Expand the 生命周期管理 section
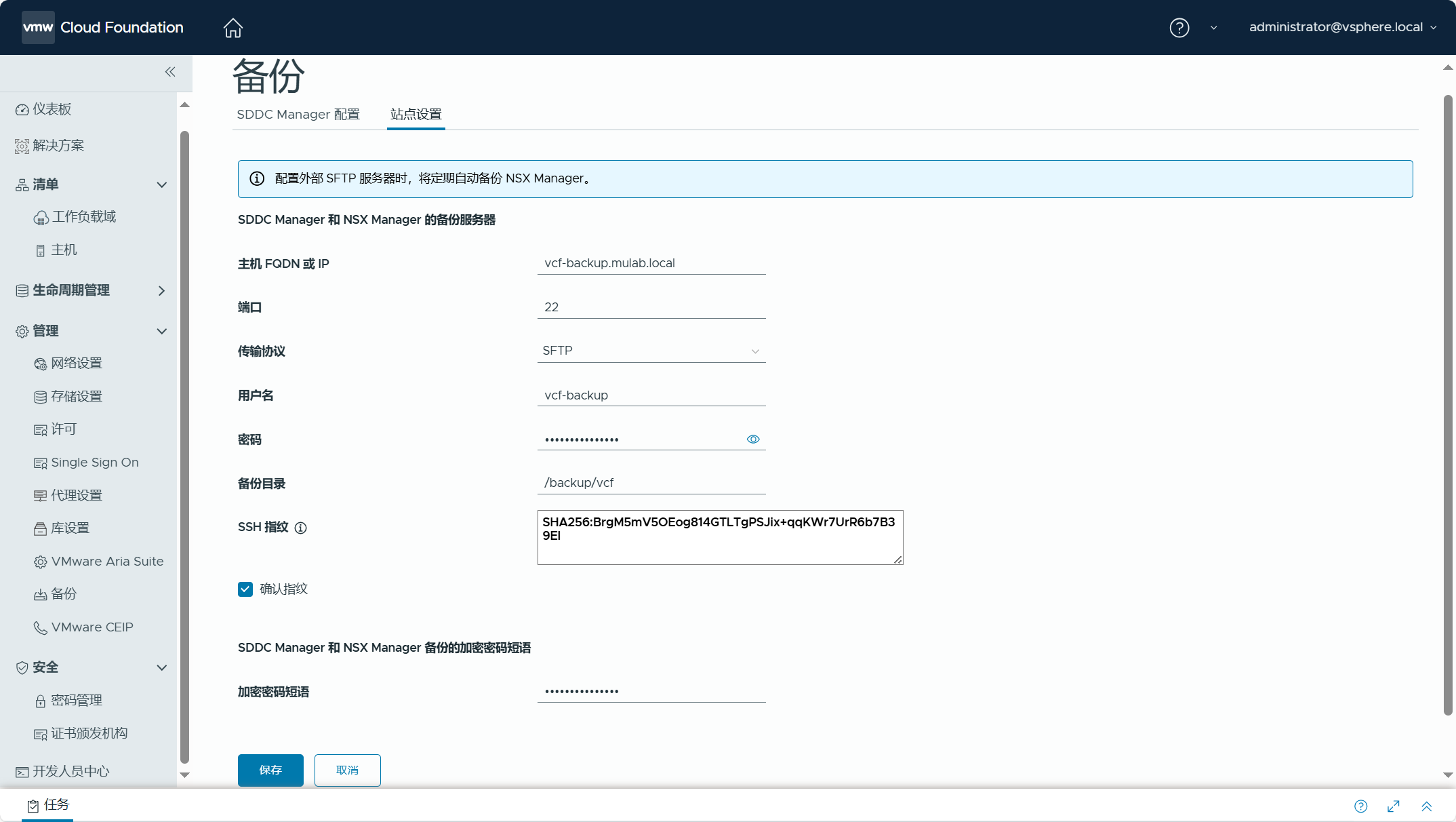 coord(161,290)
